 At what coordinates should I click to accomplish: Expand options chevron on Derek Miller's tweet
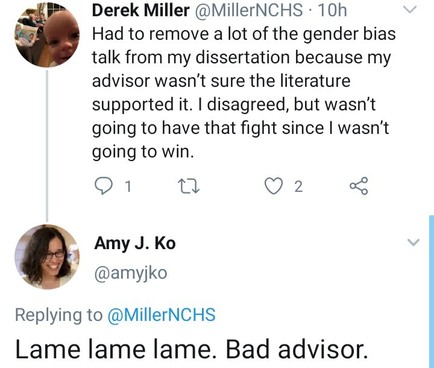[x=411, y=10]
